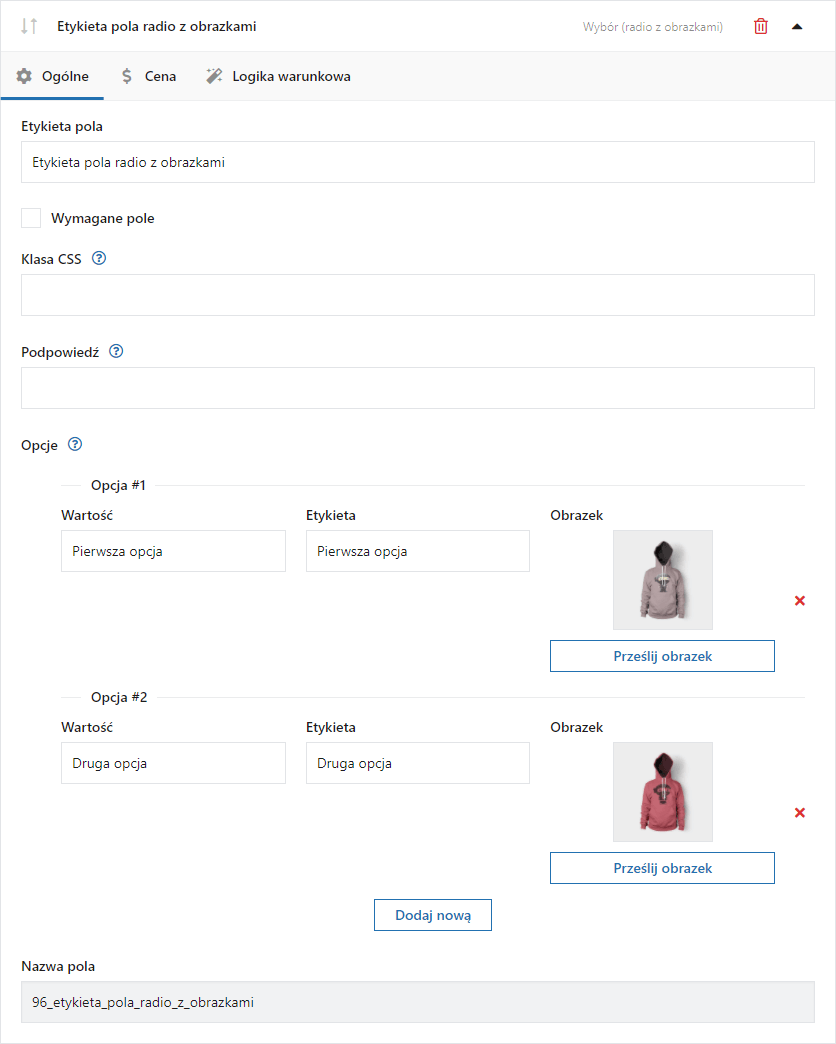This screenshot has height=1044, width=836.
Task: Open the Logika warunkowa tab
Action: click(278, 76)
